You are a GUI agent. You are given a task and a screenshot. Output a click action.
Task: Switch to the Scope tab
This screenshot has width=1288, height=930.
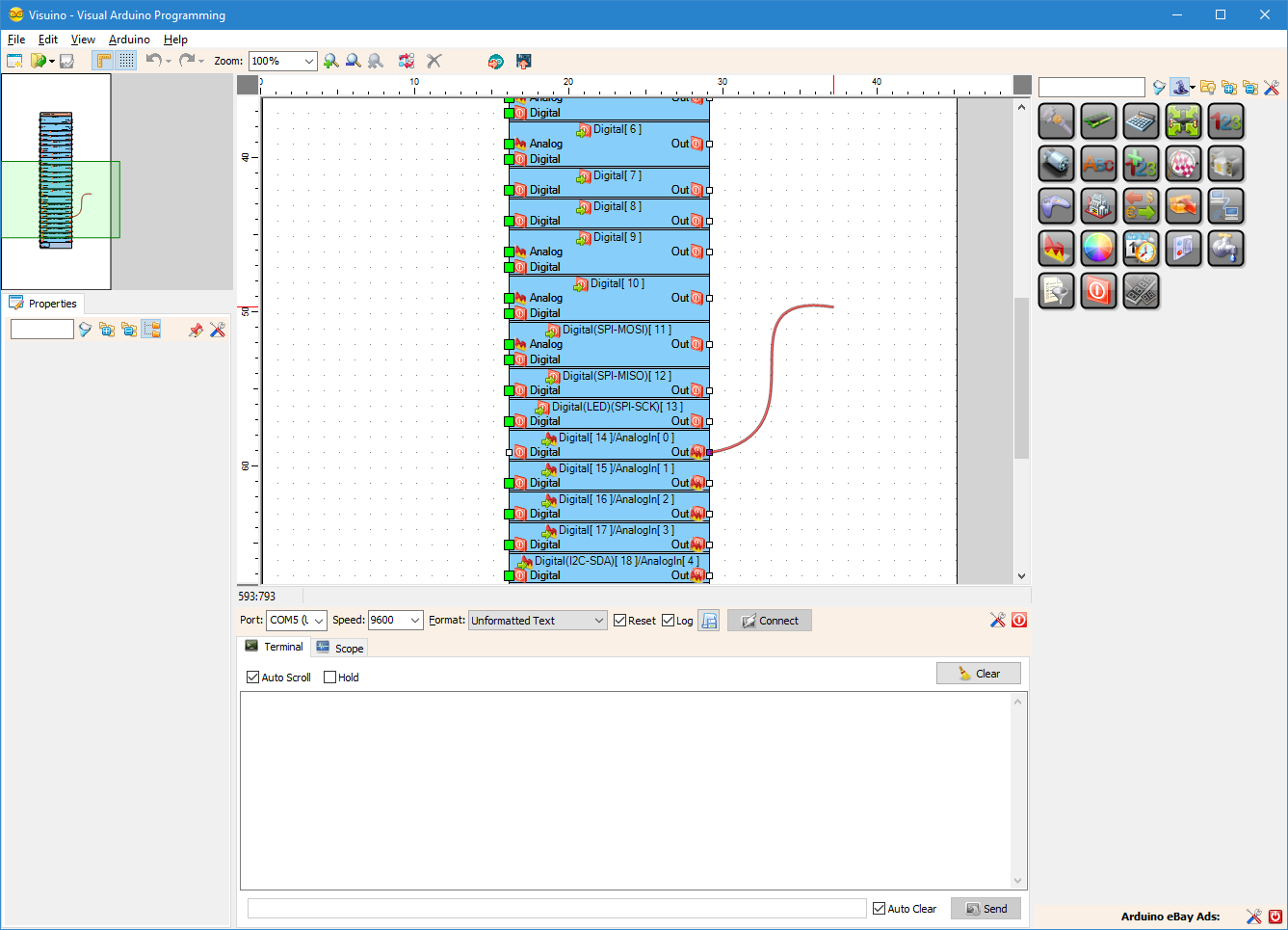click(x=339, y=648)
